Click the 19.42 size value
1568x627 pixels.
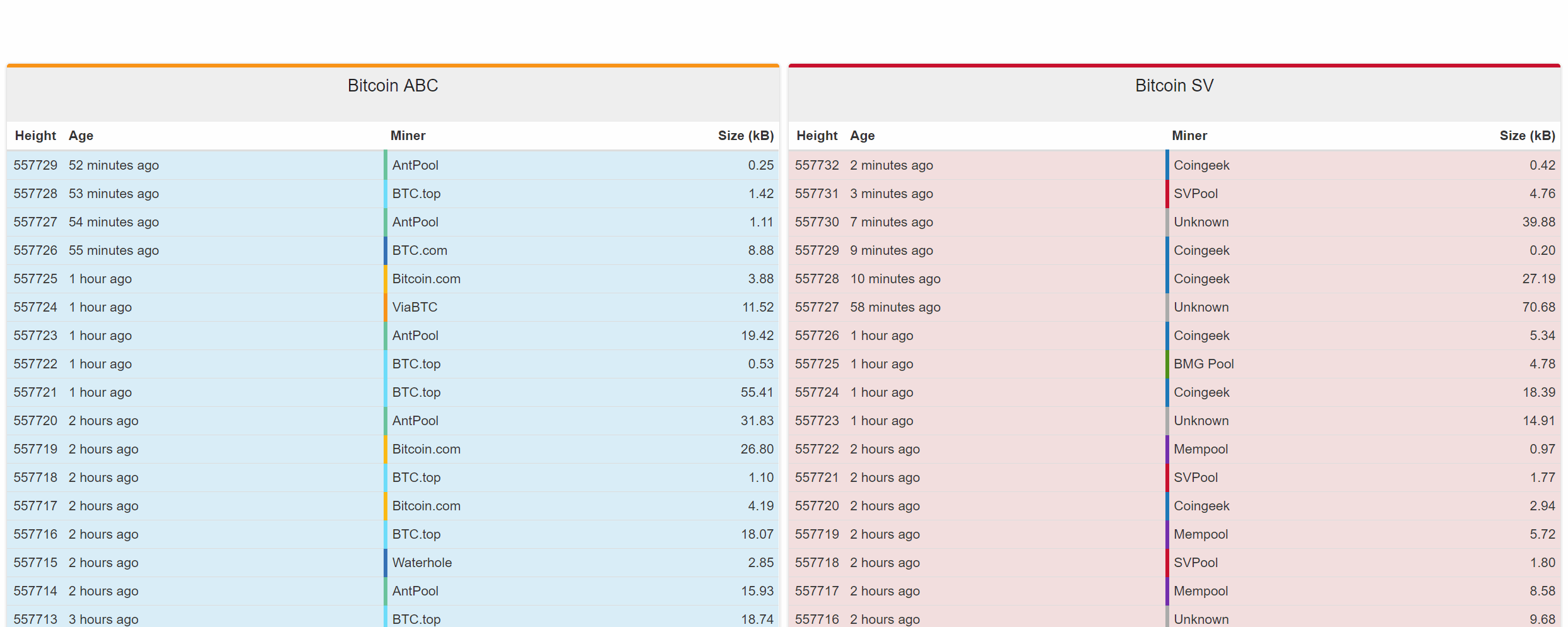[757, 336]
